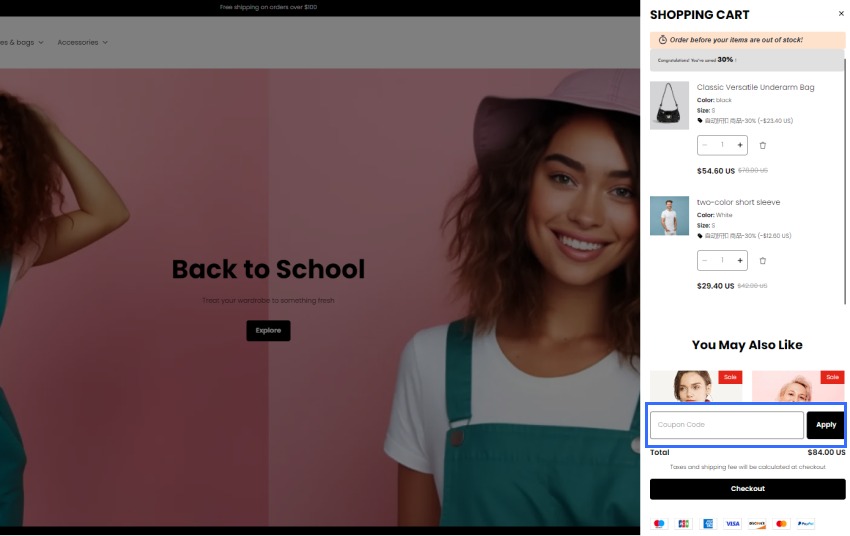Click the JCB payment icon
The height and width of the screenshot is (536, 850).
click(684, 524)
